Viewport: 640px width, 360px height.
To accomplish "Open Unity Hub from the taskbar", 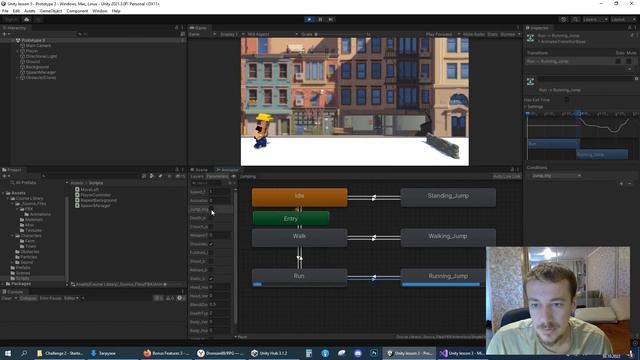I will [x=269, y=353].
